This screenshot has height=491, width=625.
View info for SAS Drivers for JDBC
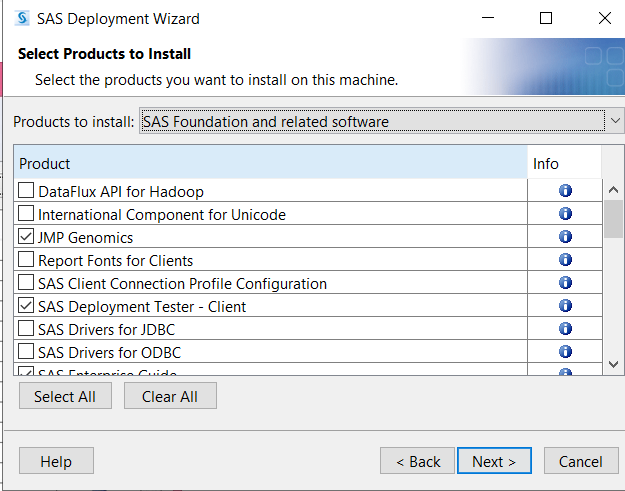565,329
